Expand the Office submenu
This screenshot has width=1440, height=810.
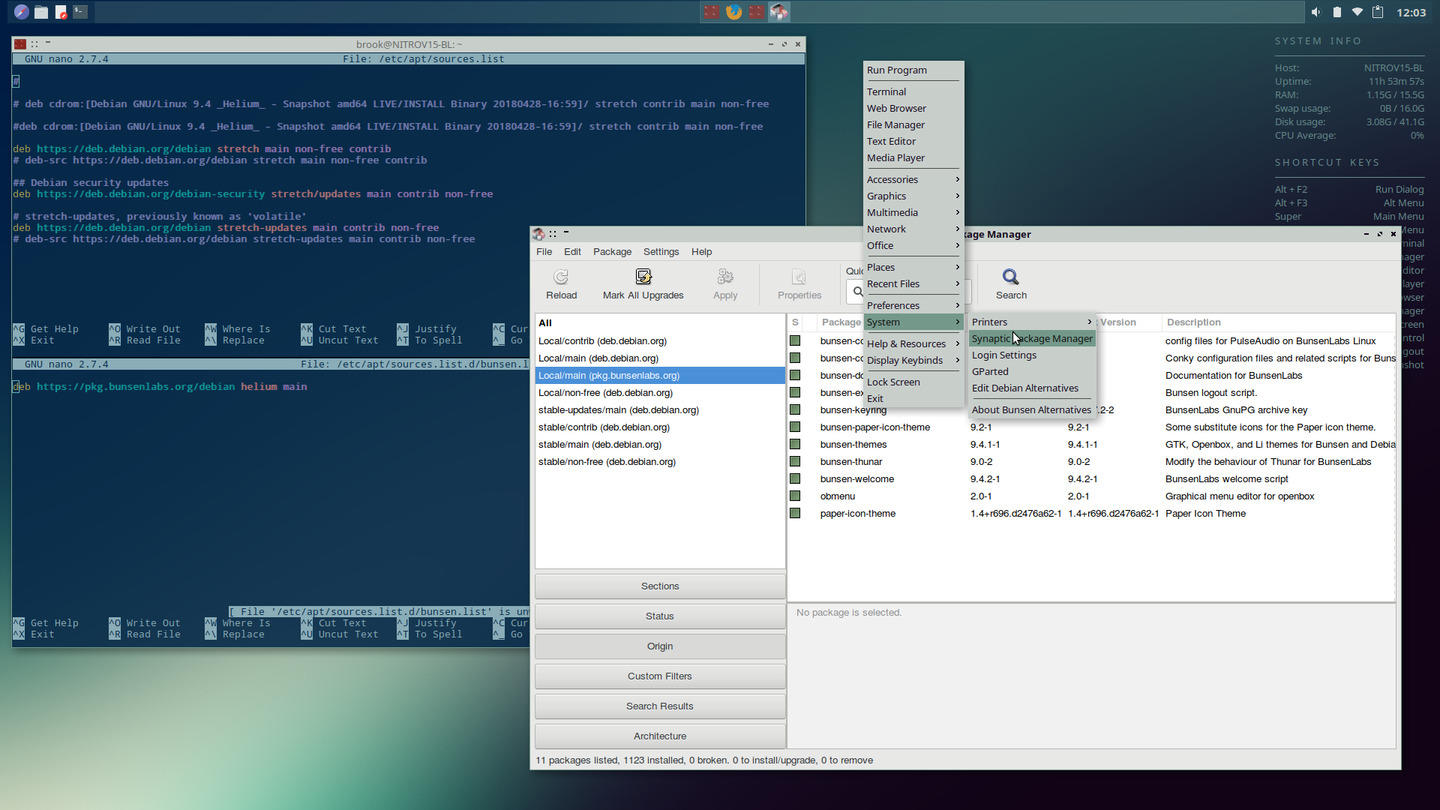tap(913, 245)
